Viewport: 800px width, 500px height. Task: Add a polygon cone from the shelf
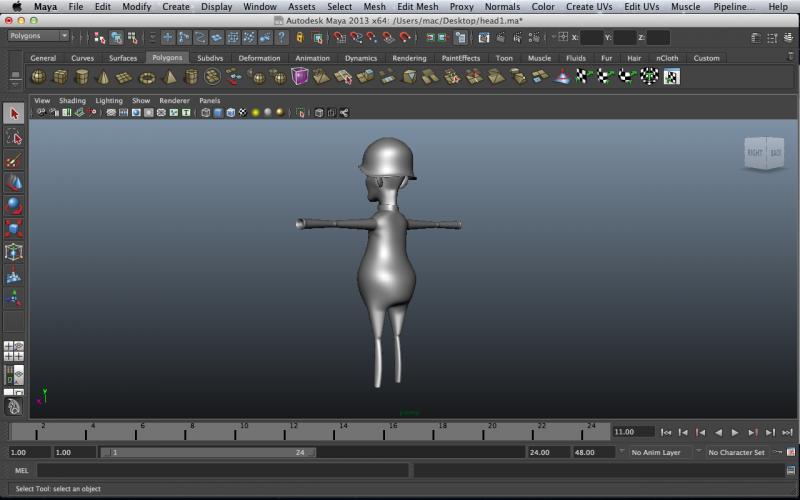click(x=103, y=77)
